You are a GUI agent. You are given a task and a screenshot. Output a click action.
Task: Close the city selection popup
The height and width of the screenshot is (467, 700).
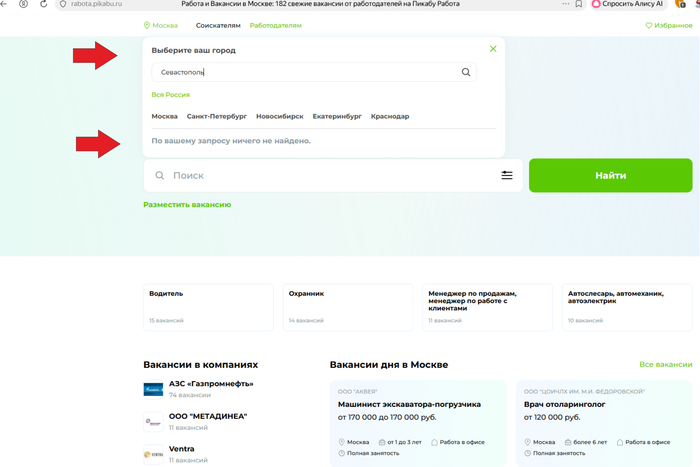pyautogui.click(x=493, y=49)
